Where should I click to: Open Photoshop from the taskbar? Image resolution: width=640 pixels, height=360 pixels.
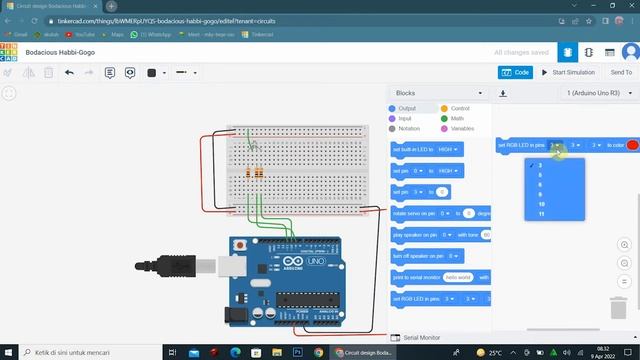(298, 352)
